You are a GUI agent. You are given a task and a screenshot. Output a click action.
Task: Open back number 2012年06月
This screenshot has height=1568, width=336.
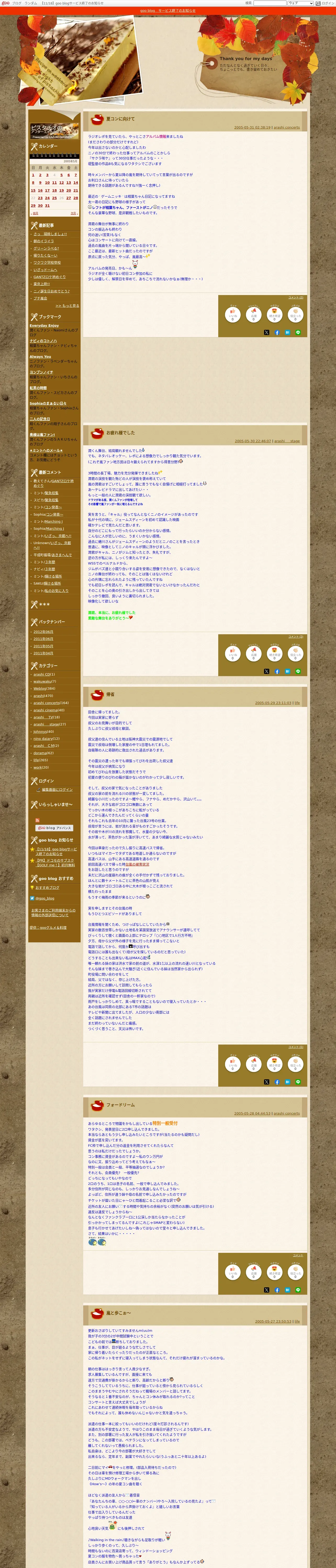point(43,632)
